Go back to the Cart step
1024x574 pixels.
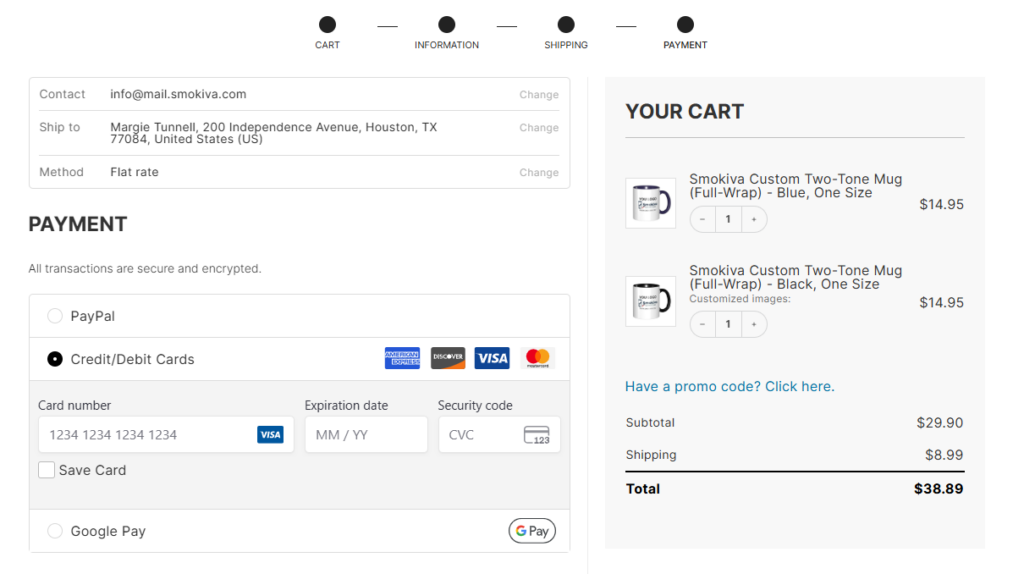coord(327,25)
